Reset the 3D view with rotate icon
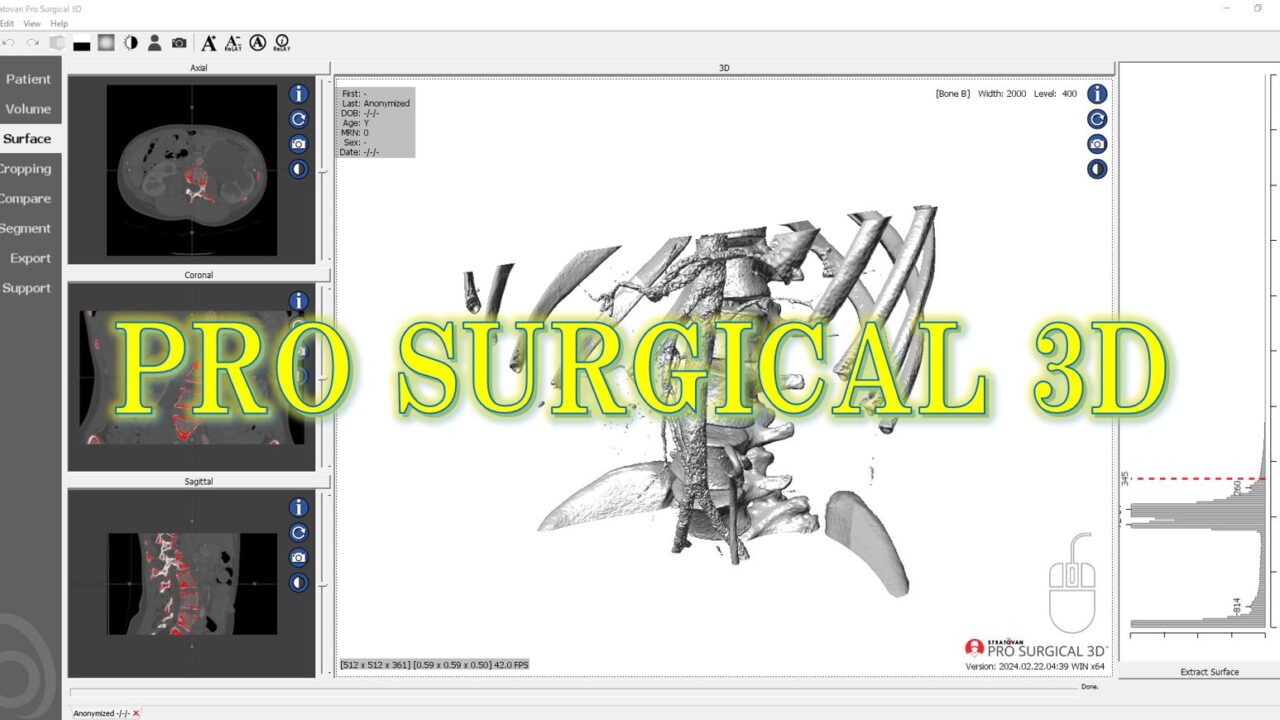 click(1097, 119)
